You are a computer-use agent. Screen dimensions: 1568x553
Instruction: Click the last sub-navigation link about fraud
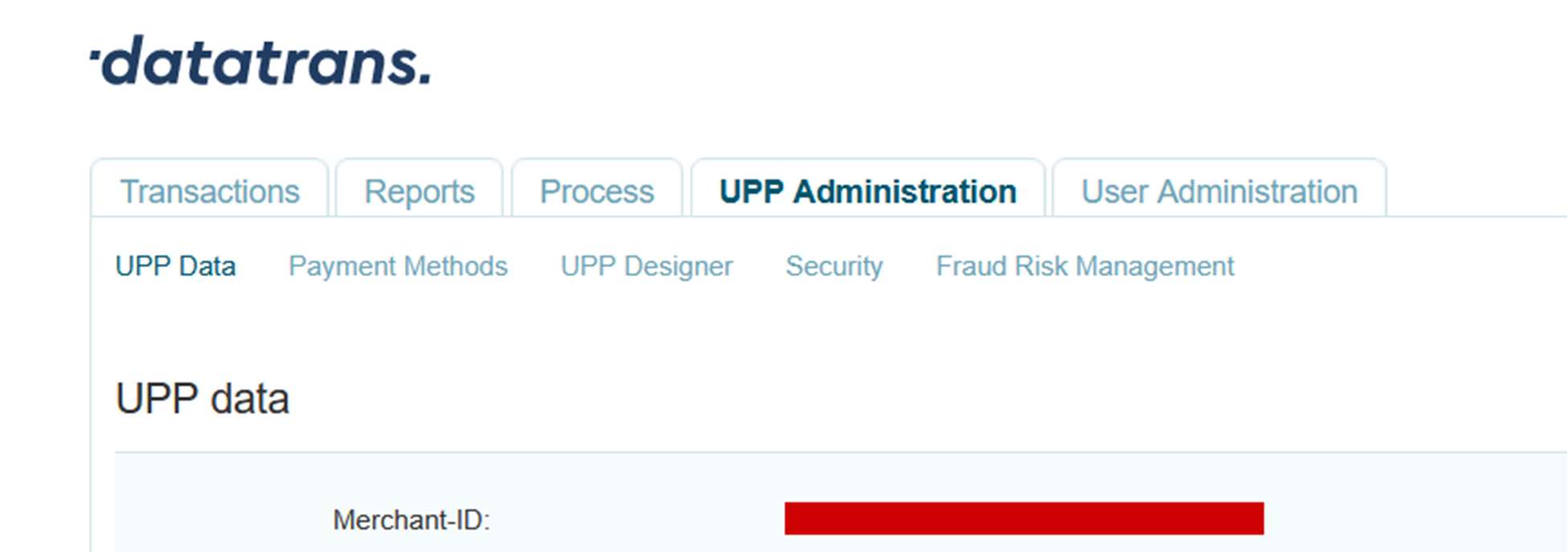[1084, 266]
